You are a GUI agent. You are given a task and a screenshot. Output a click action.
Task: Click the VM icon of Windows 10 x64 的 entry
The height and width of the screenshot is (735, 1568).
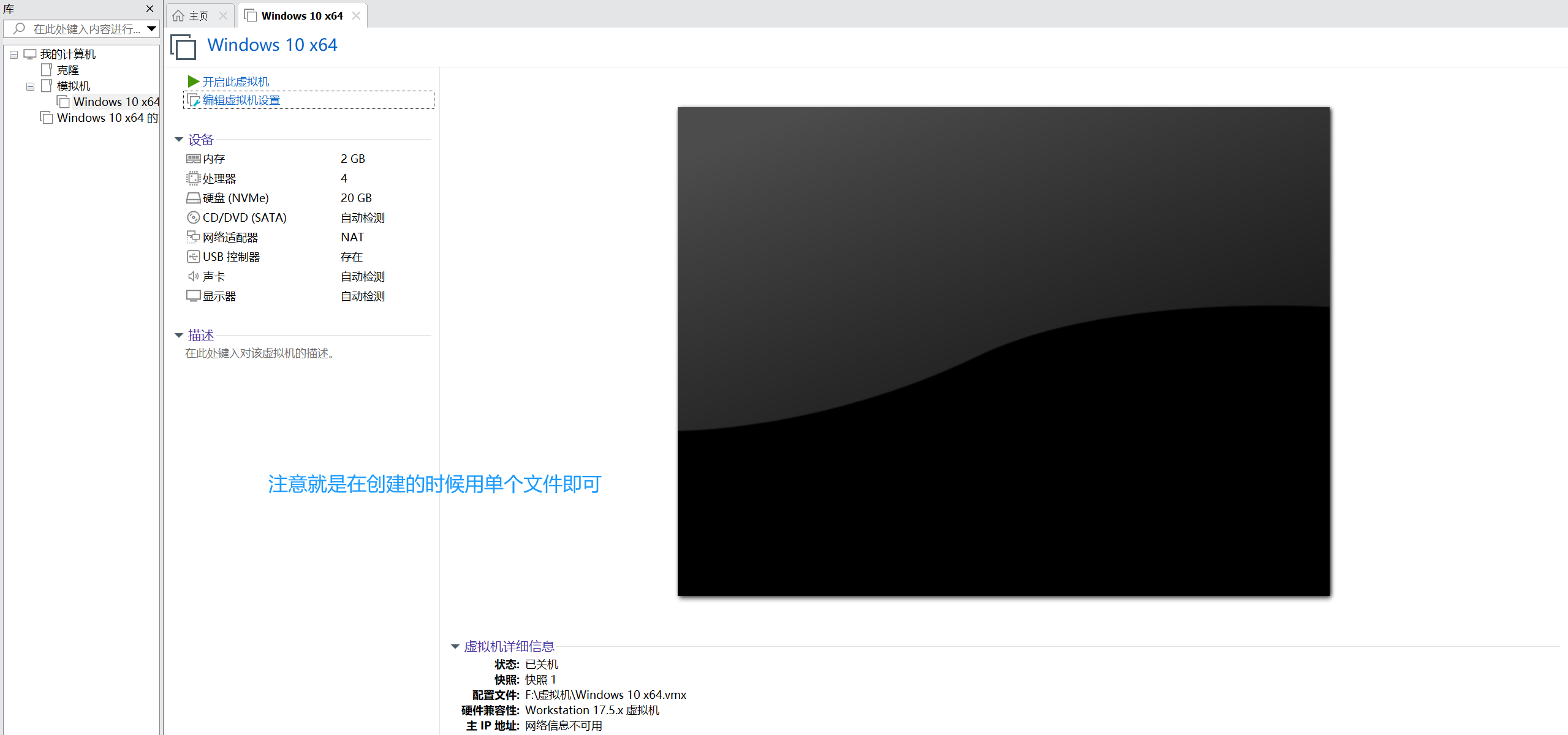tap(47, 118)
